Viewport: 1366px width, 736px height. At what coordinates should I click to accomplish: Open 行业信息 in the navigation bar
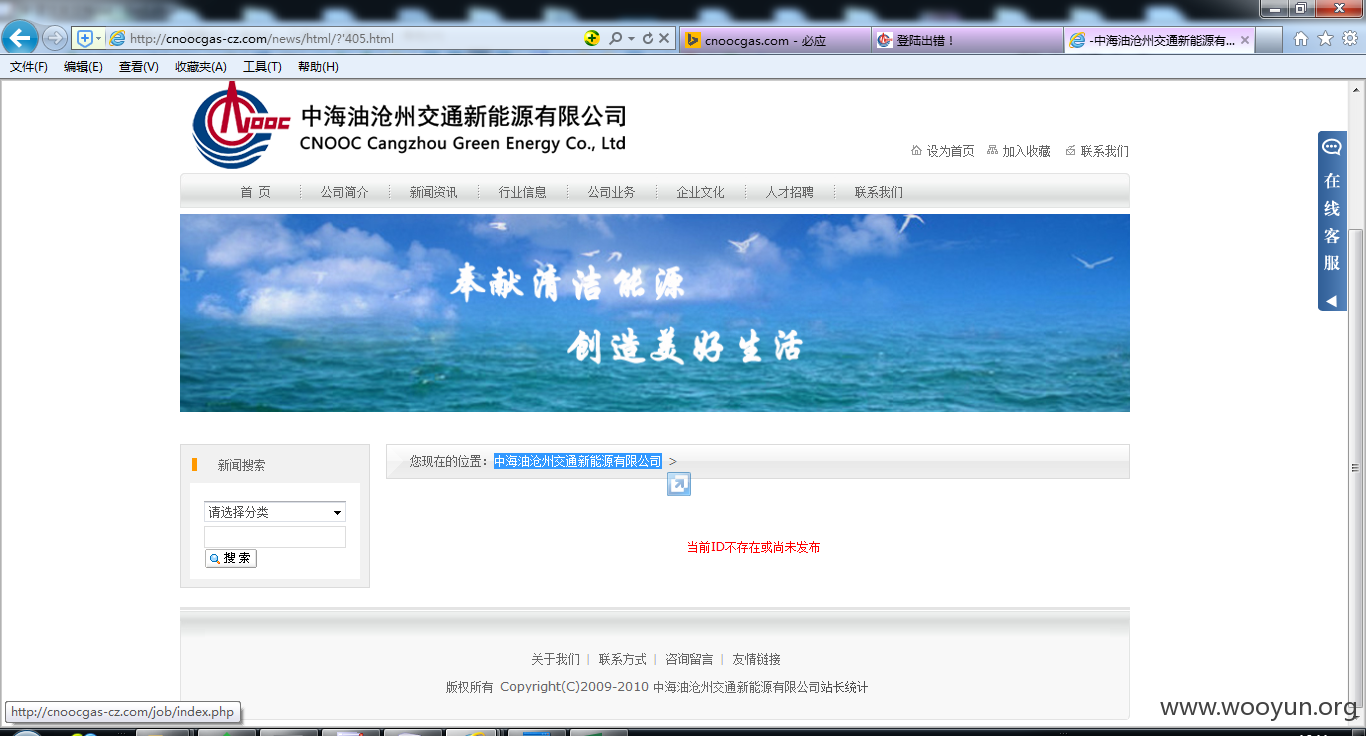(x=522, y=192)
